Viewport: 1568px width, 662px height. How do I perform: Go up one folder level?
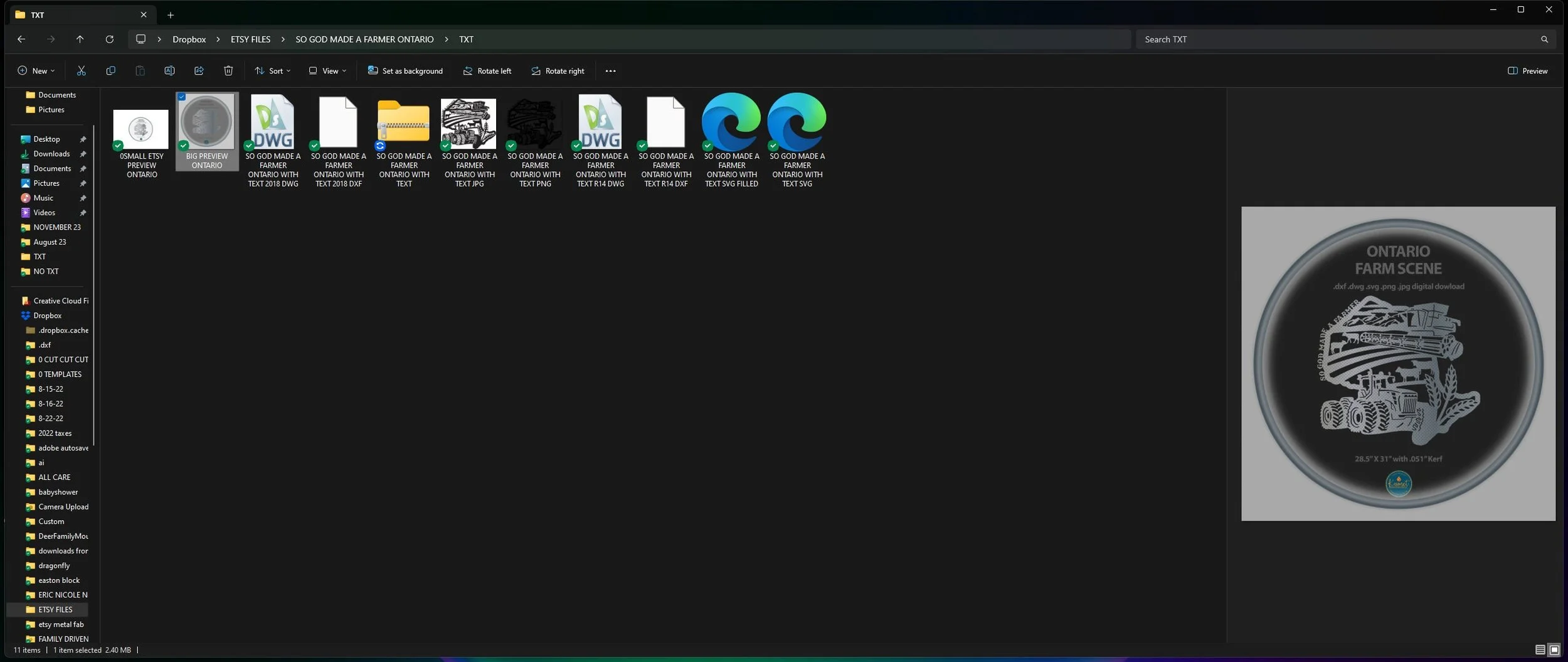[80, 39]
